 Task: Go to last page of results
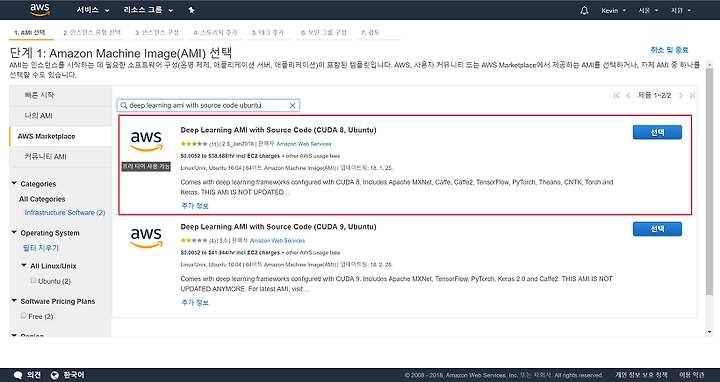click(692, 96)
